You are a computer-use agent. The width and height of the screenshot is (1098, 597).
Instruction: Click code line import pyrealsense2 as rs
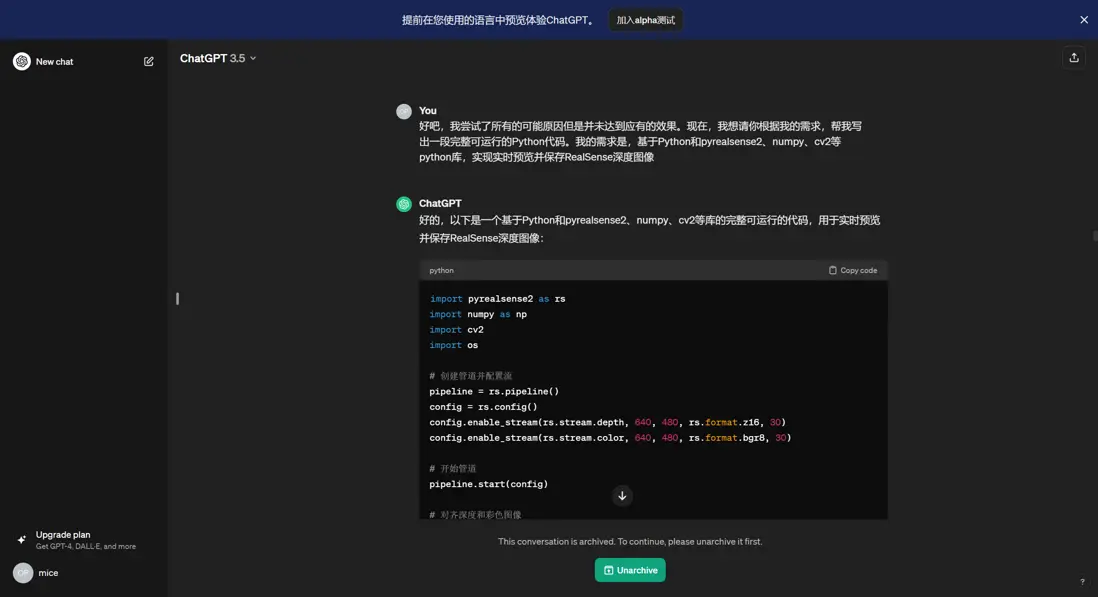(x=497, y=299)
